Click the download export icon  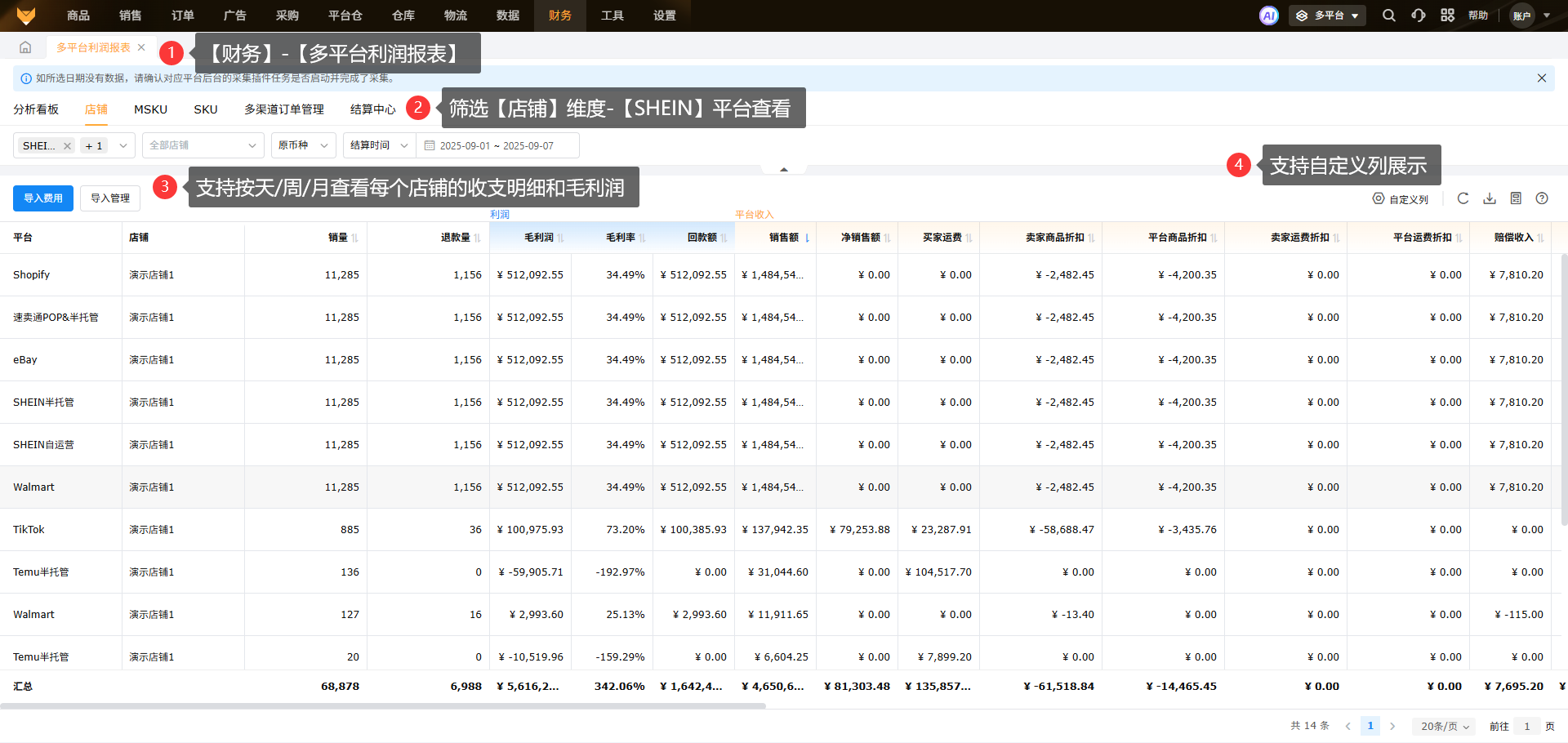pos(1490,198)
